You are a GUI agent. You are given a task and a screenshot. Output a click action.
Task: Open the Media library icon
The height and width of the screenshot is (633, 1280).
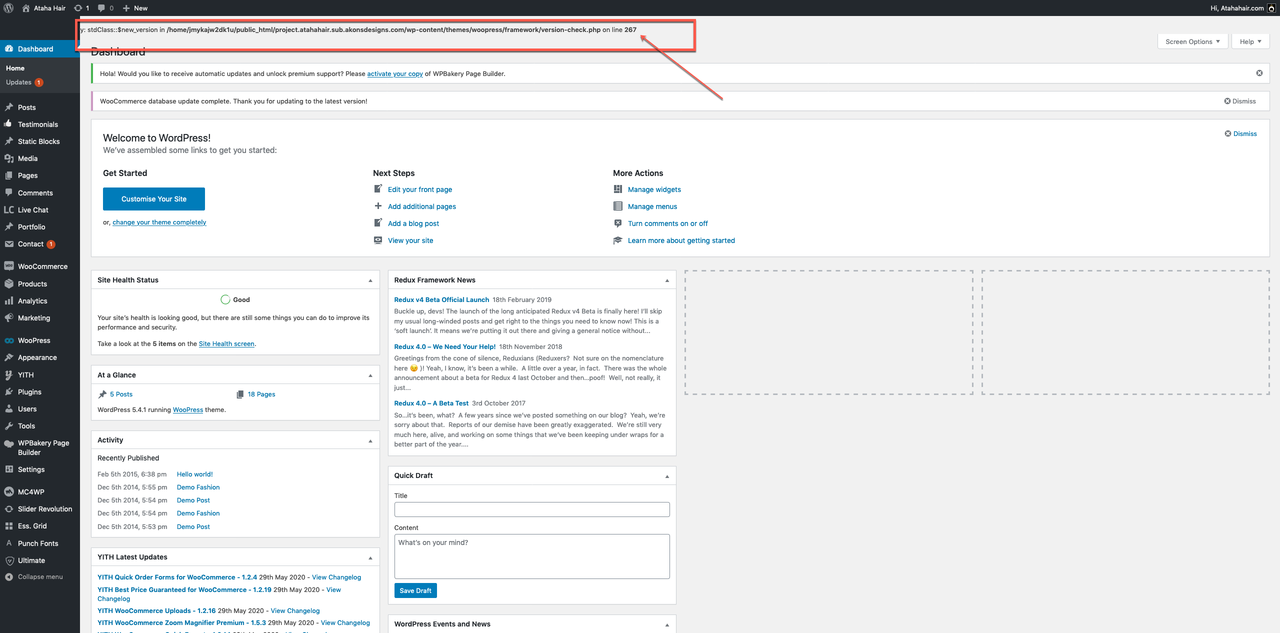(x=9, y=158)
